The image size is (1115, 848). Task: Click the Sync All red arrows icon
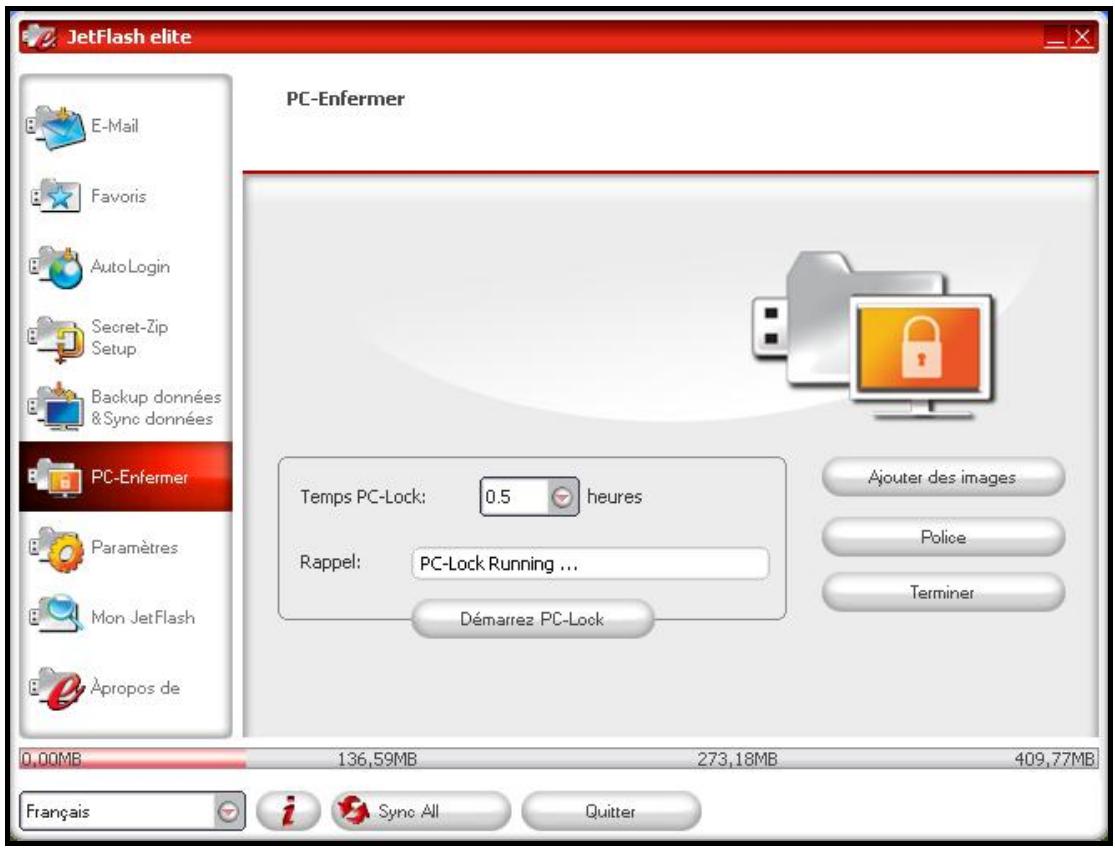pyautogui.click(x=353, y=811)
